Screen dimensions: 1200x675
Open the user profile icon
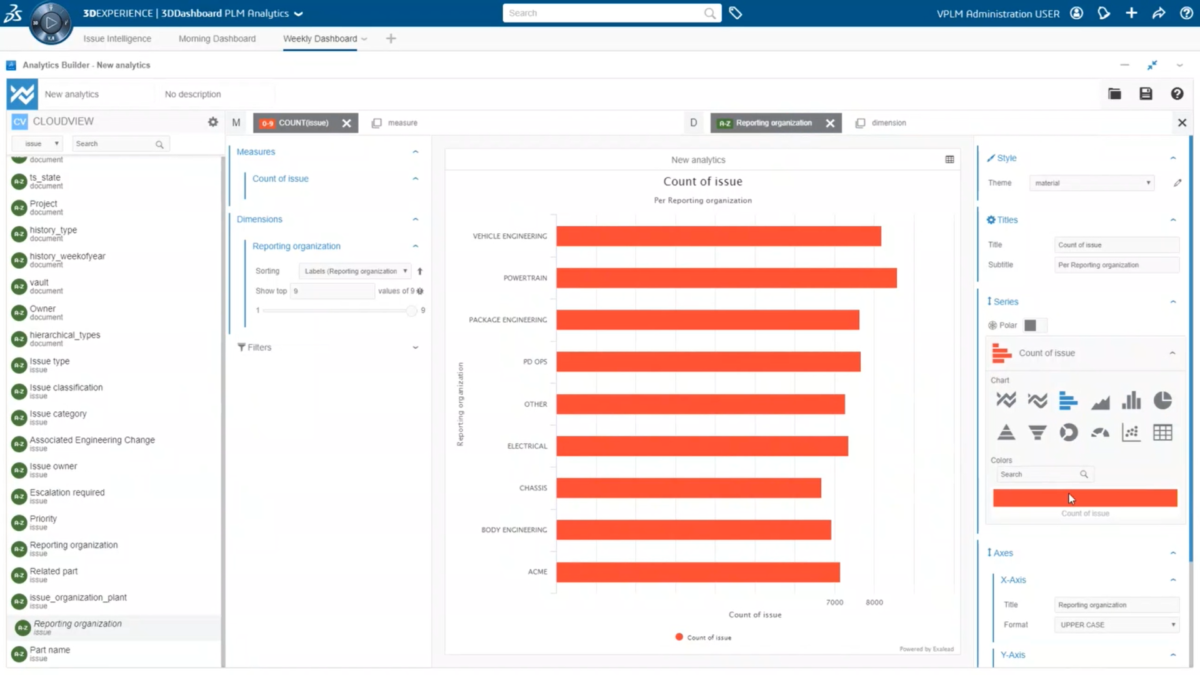[x=1076, y=13]
